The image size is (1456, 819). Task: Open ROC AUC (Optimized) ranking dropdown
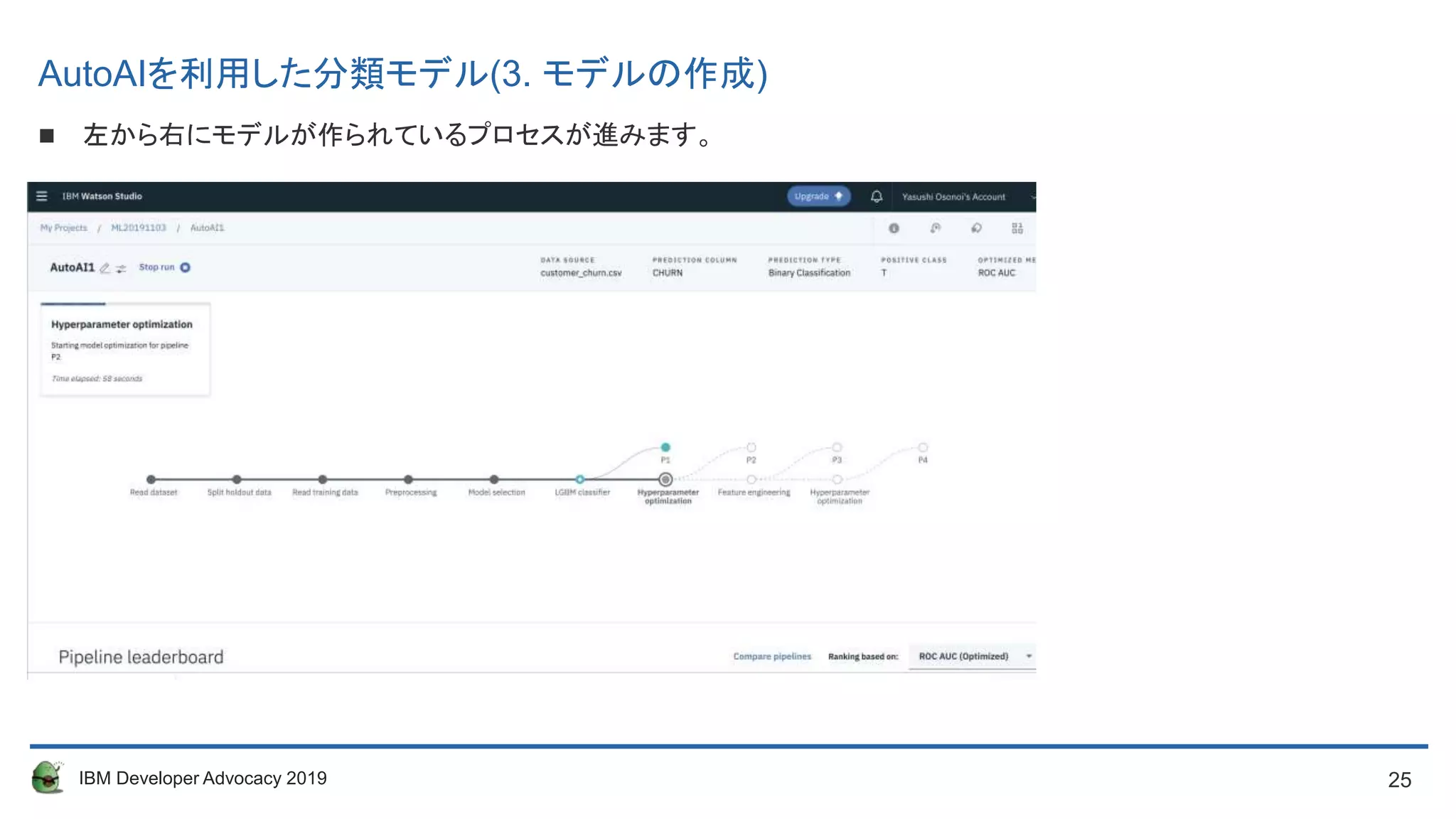pyautogui.click(x=973, y=656)
